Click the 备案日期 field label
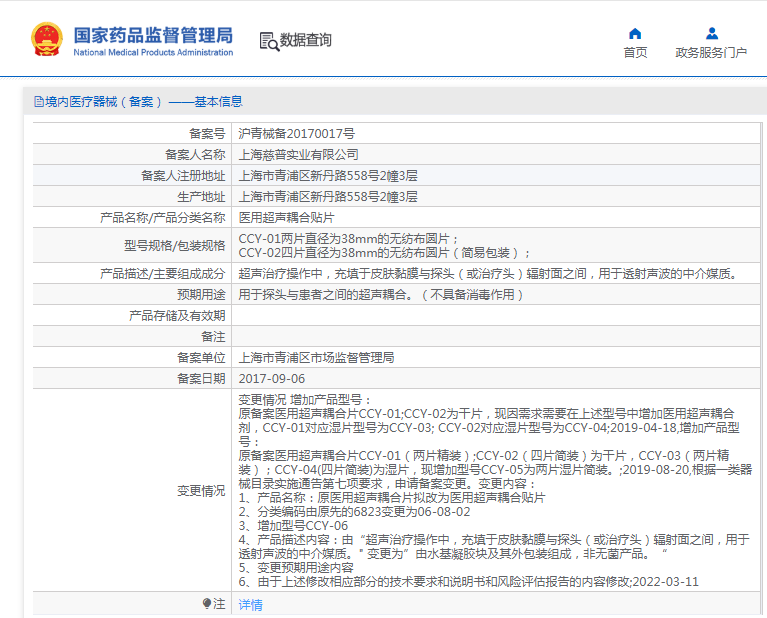Screen dimensions: 767x618 click(x=201, y=379)
